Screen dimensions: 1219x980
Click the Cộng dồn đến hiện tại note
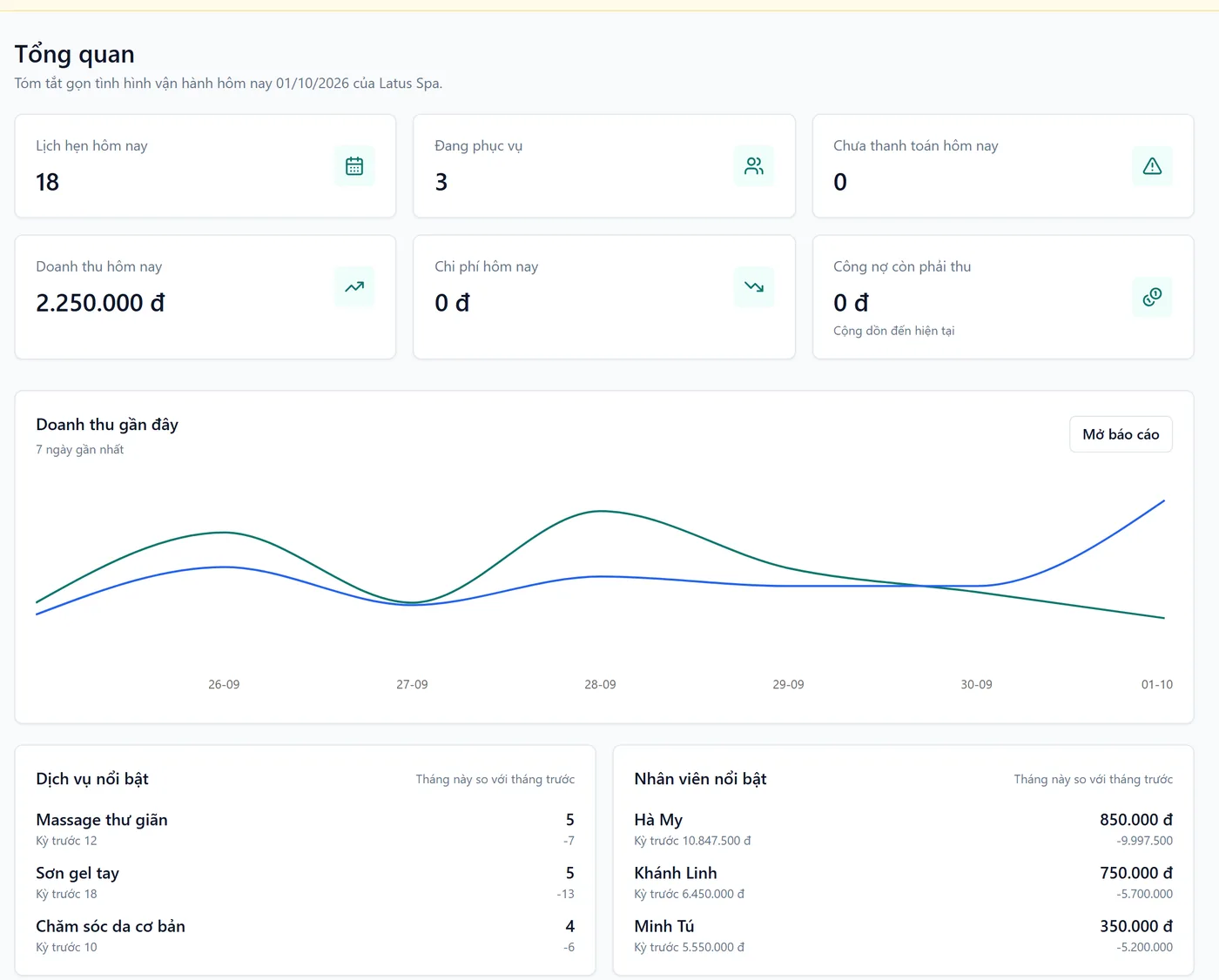coord(894,331)
